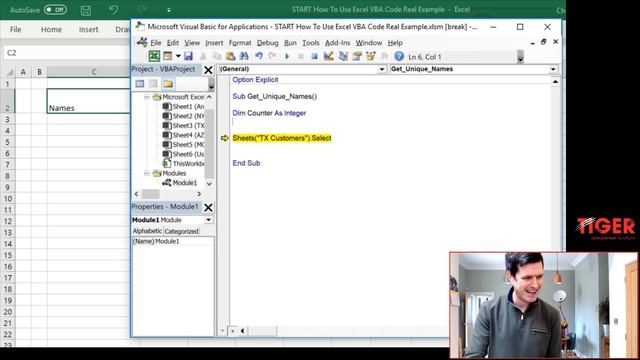Image resolution: width=640 pixels, height=360 pixels.
Task: Click the Excel Undo icon in title bar
Action: tap(114, 10)
